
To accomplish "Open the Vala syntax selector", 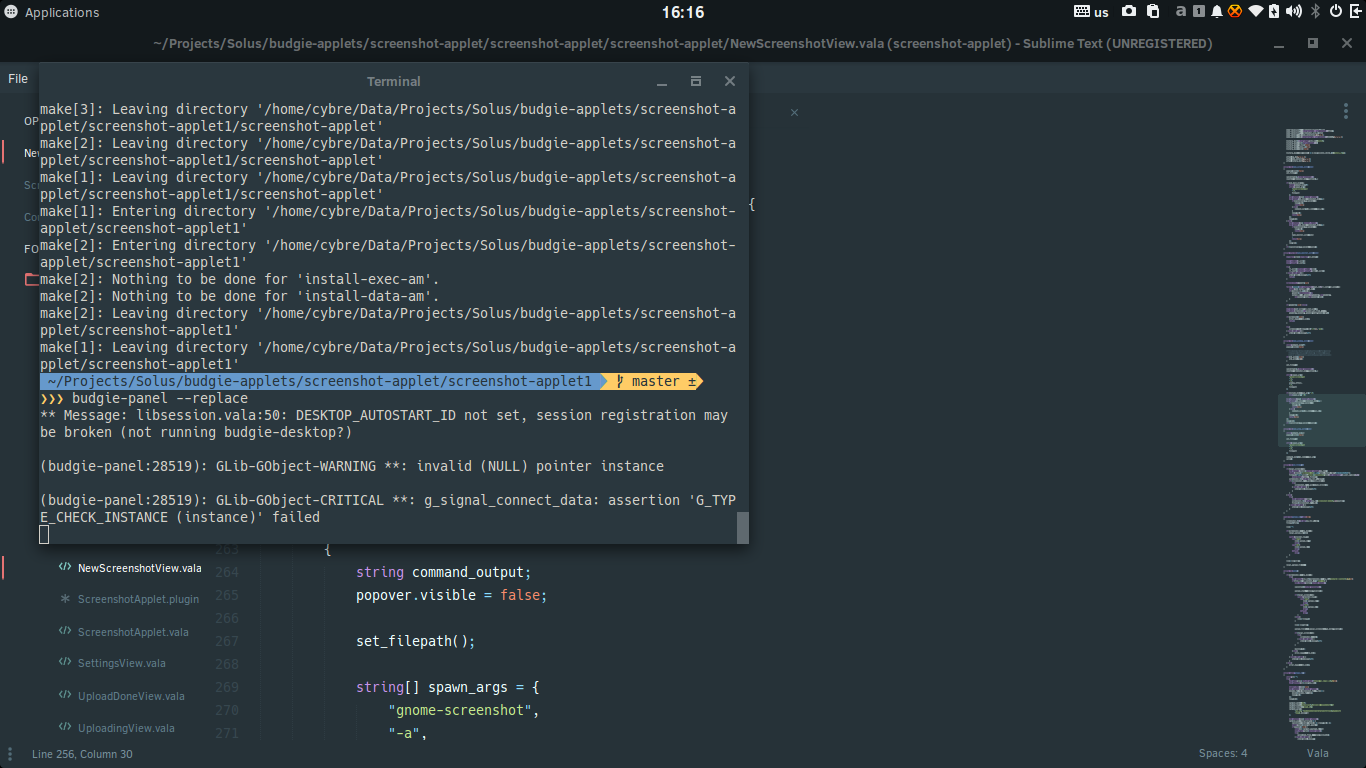I will (1317, 753).
